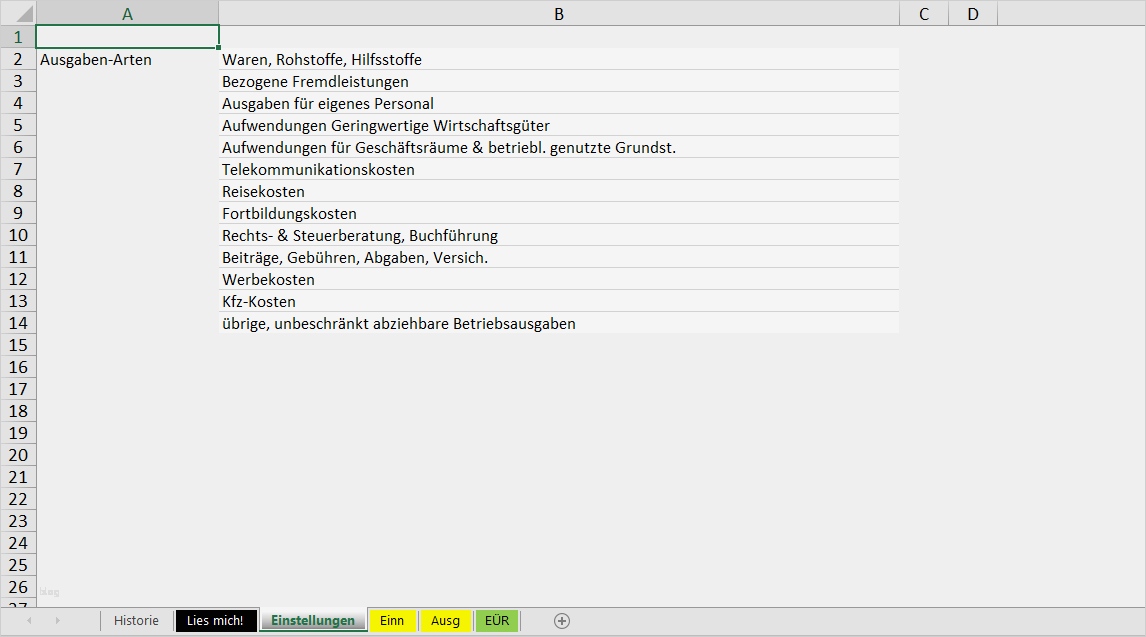Go to previous sheet tab arrow

point(29,621)
